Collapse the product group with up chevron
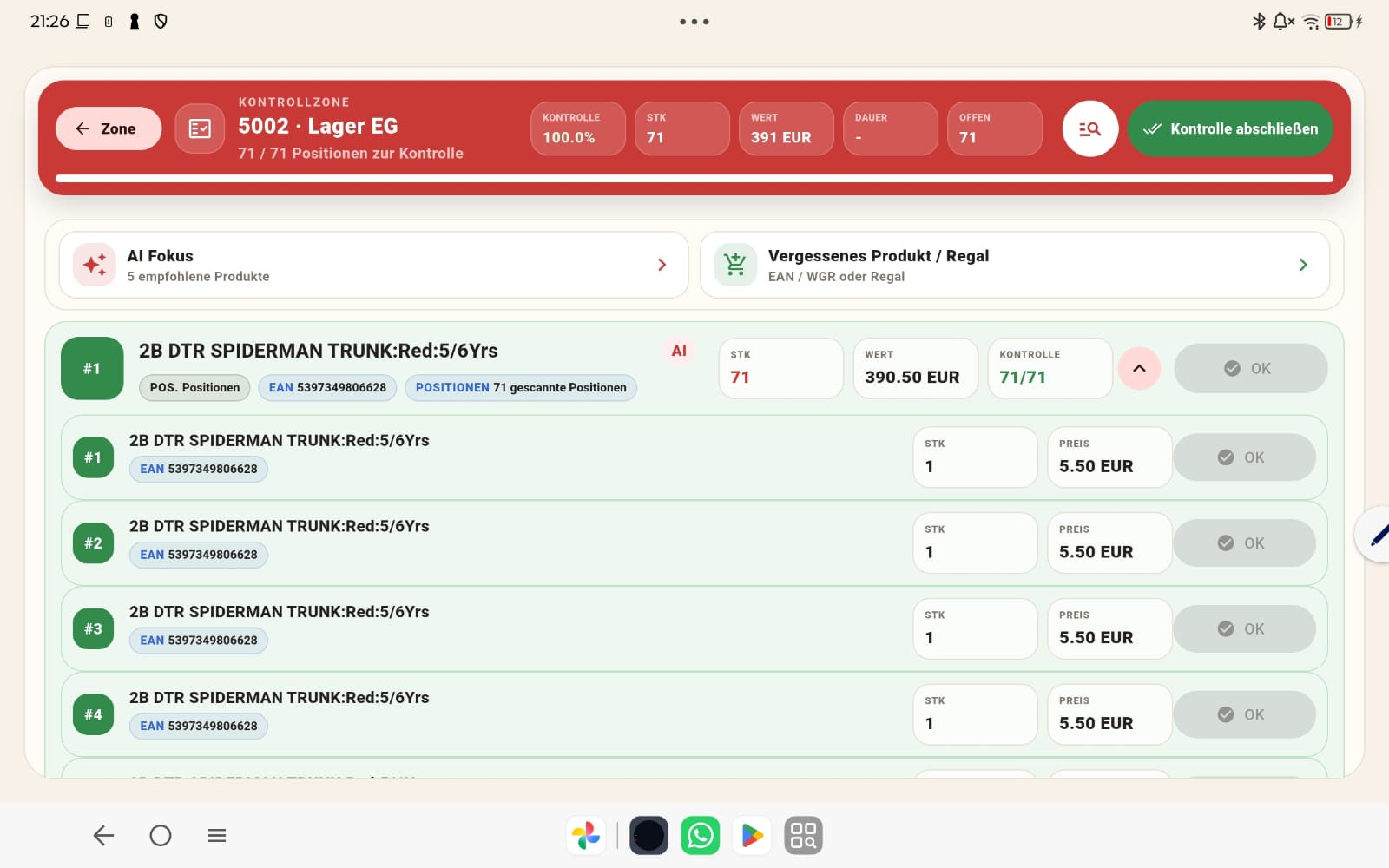1389x868 pixels. 1139,368
